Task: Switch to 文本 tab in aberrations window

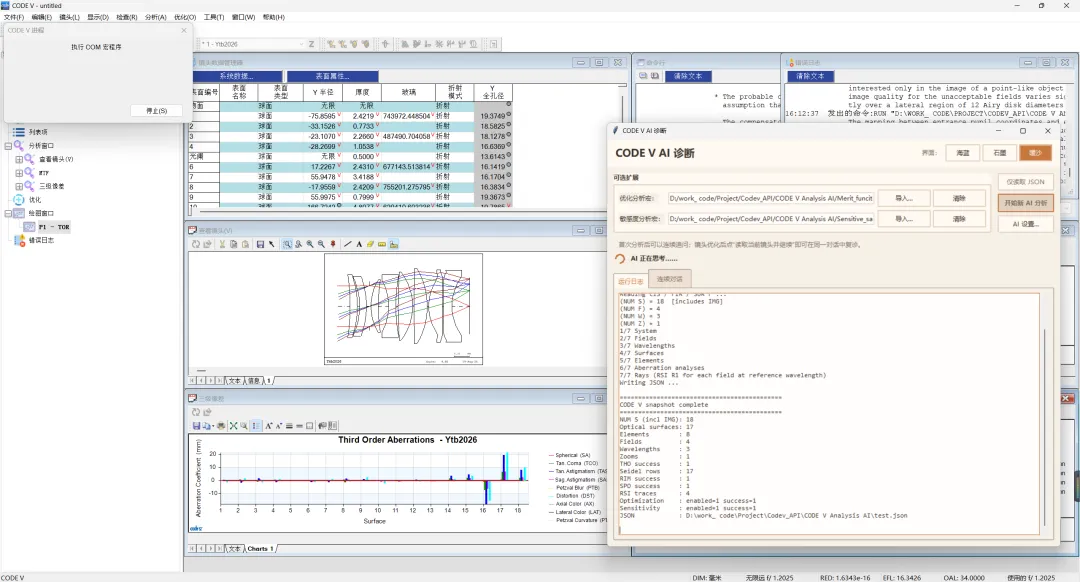Action: pyautogui.click(x=234, y=549)
